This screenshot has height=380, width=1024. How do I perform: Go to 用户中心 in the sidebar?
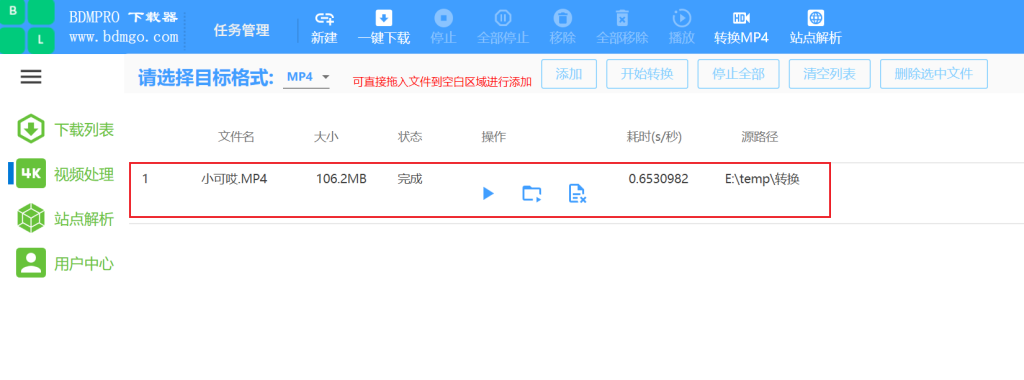click(65, 263)
